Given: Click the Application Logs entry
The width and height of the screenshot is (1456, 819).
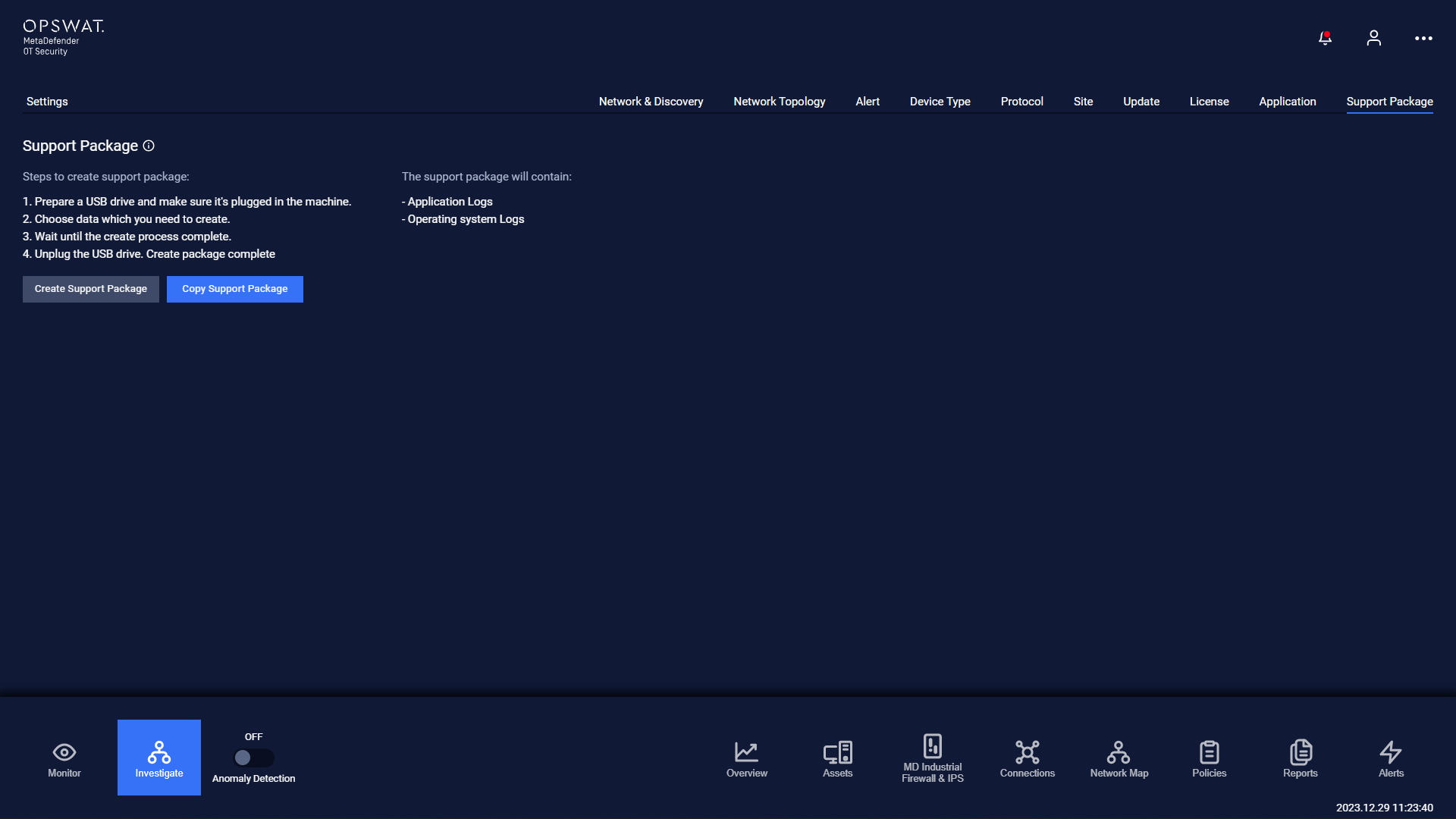Looking at the screenshot, I should click(x=447, y=202).
